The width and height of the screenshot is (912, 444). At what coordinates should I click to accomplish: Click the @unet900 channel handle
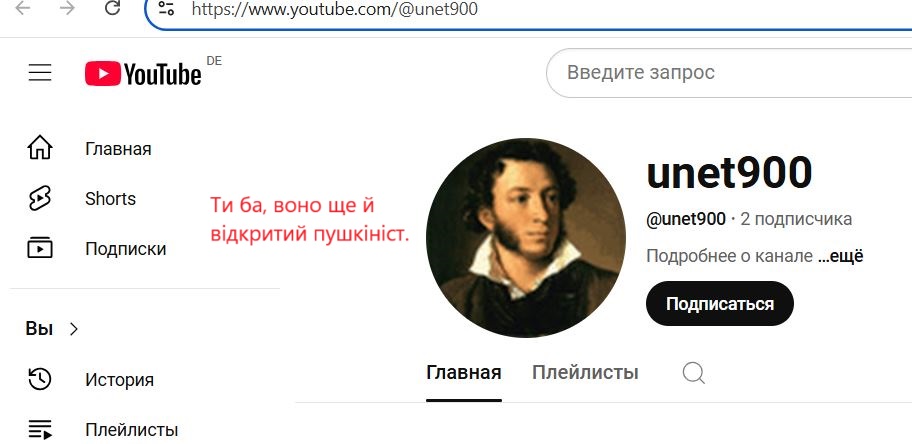tap(686, 219)
